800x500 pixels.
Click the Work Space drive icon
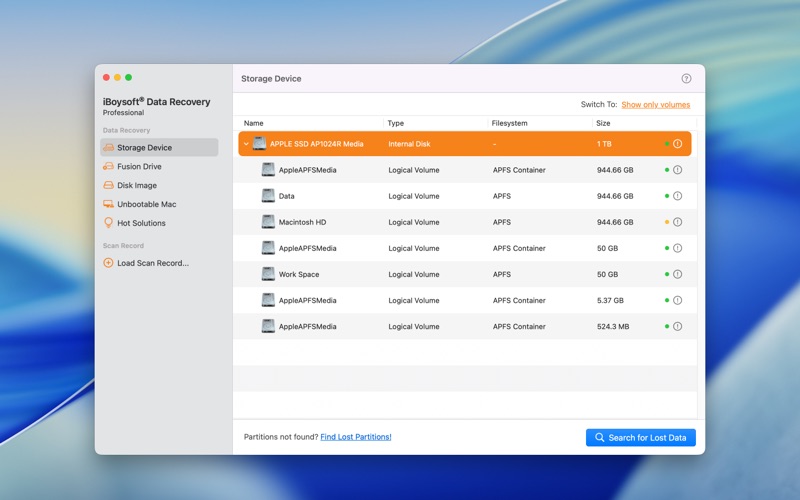[268, 274]
